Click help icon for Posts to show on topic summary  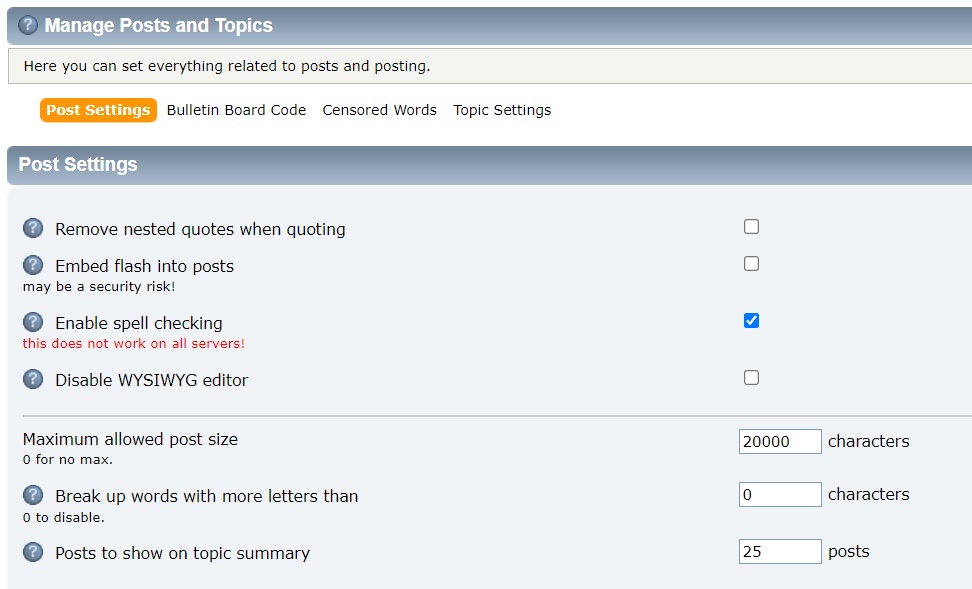pyautogui.click(x=33, y=552)
